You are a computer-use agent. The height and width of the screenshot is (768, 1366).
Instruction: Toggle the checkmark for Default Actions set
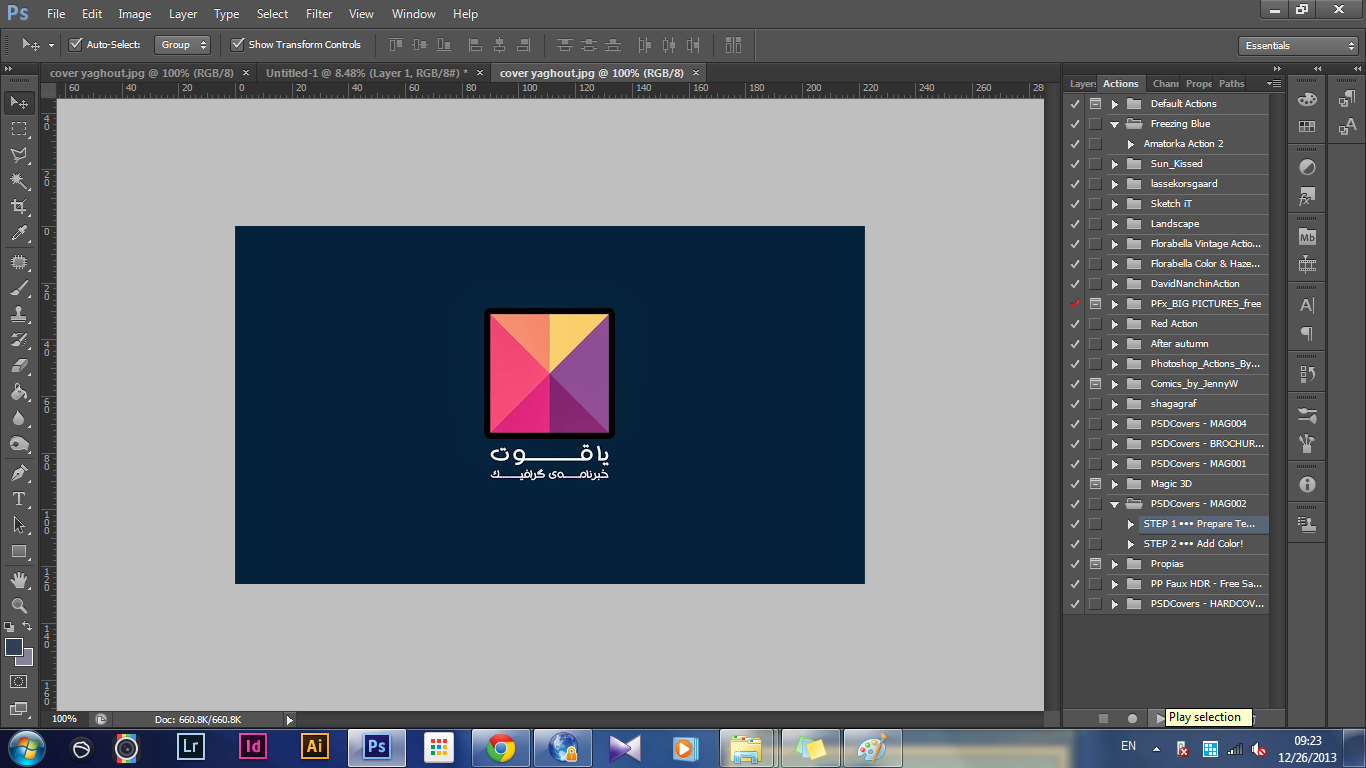1075,104
